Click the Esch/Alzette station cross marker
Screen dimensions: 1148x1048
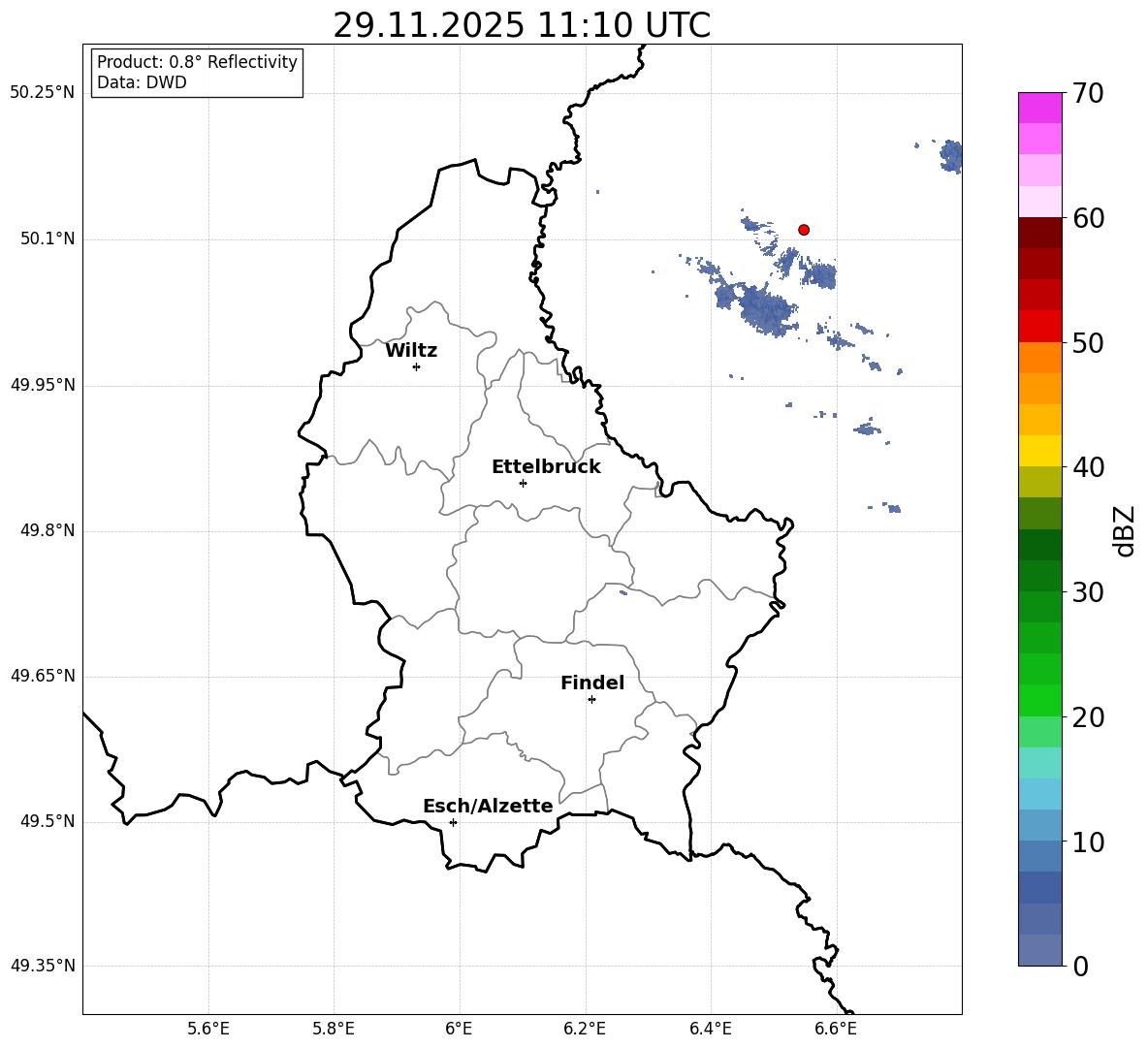(453, 822)
